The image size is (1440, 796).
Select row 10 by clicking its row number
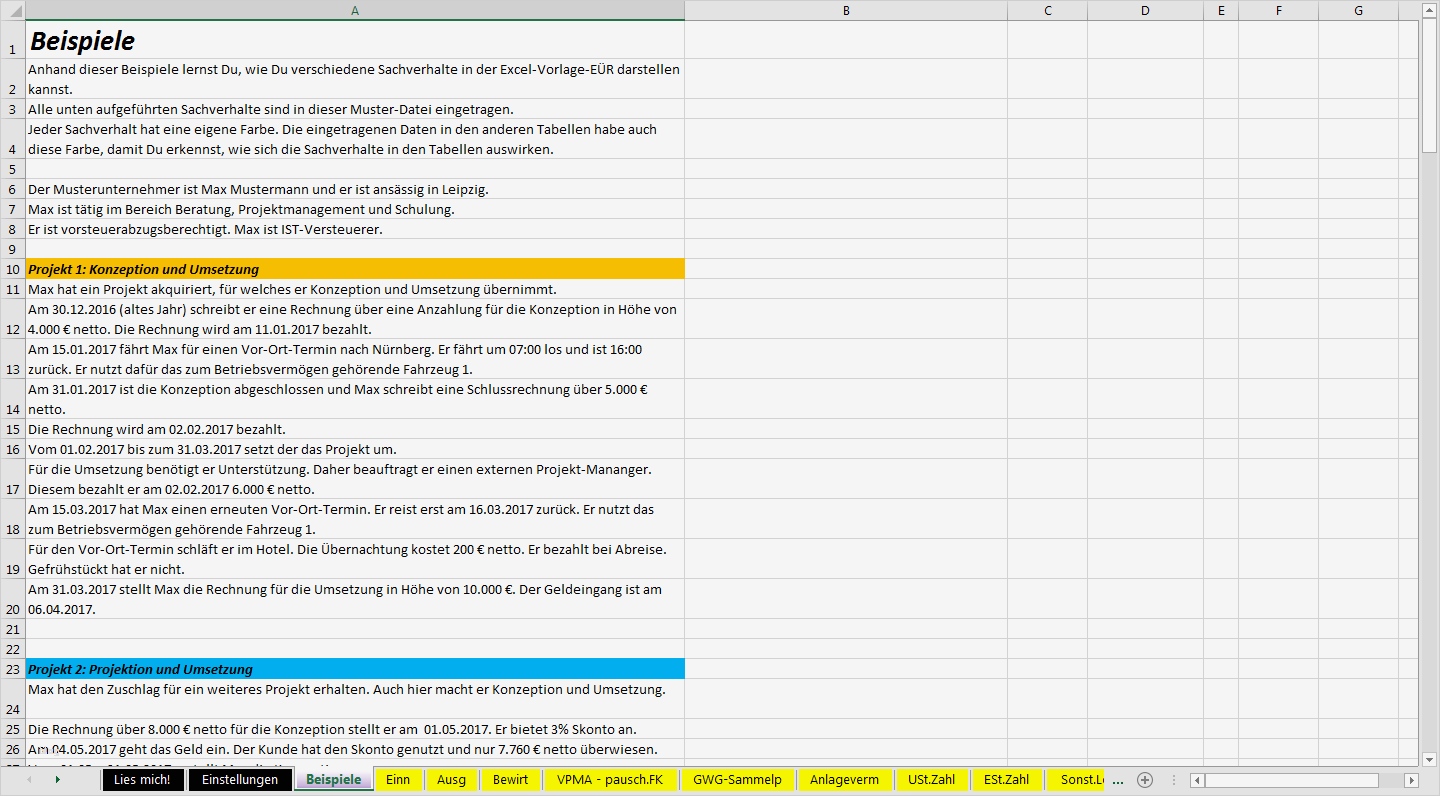[x=12, y=269]
